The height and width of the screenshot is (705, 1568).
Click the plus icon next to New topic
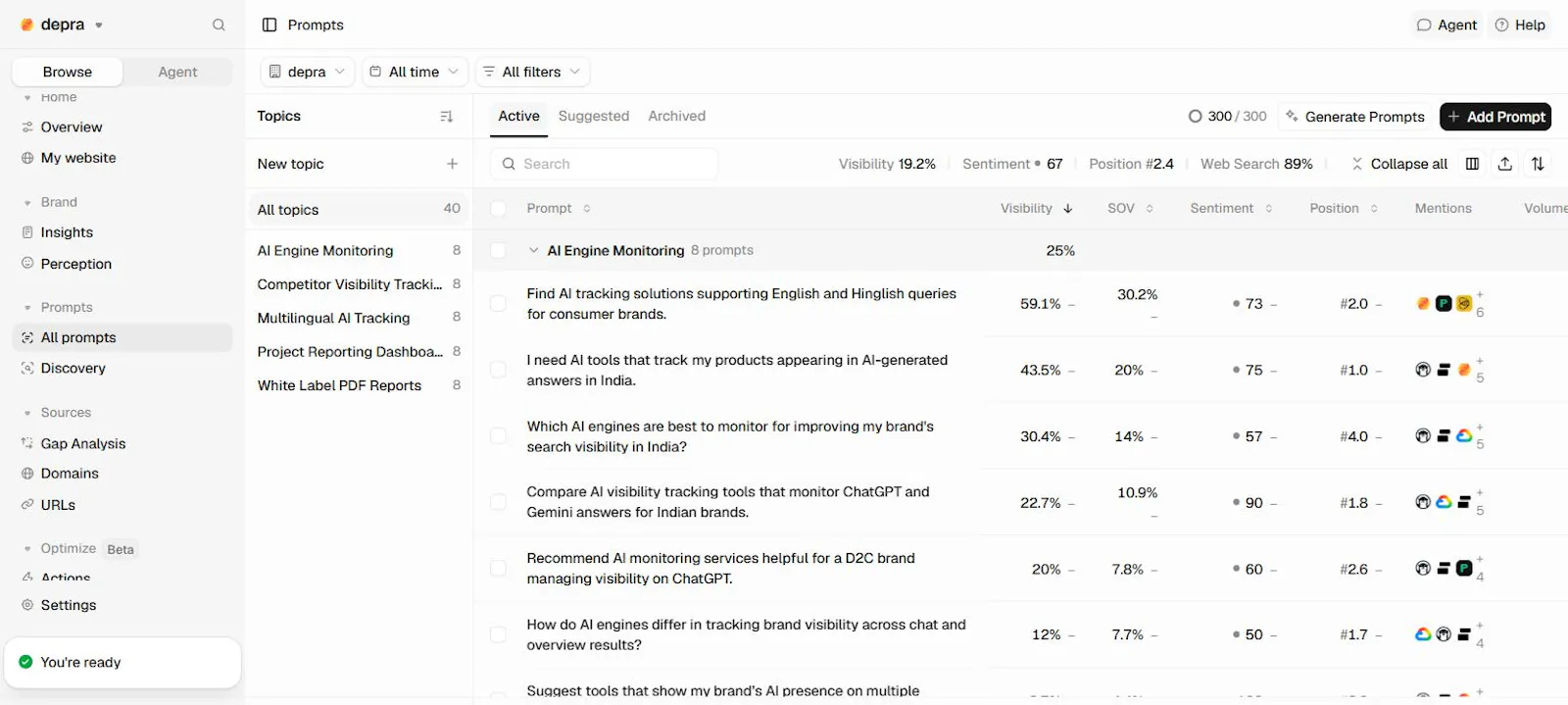tap(452, 164)
